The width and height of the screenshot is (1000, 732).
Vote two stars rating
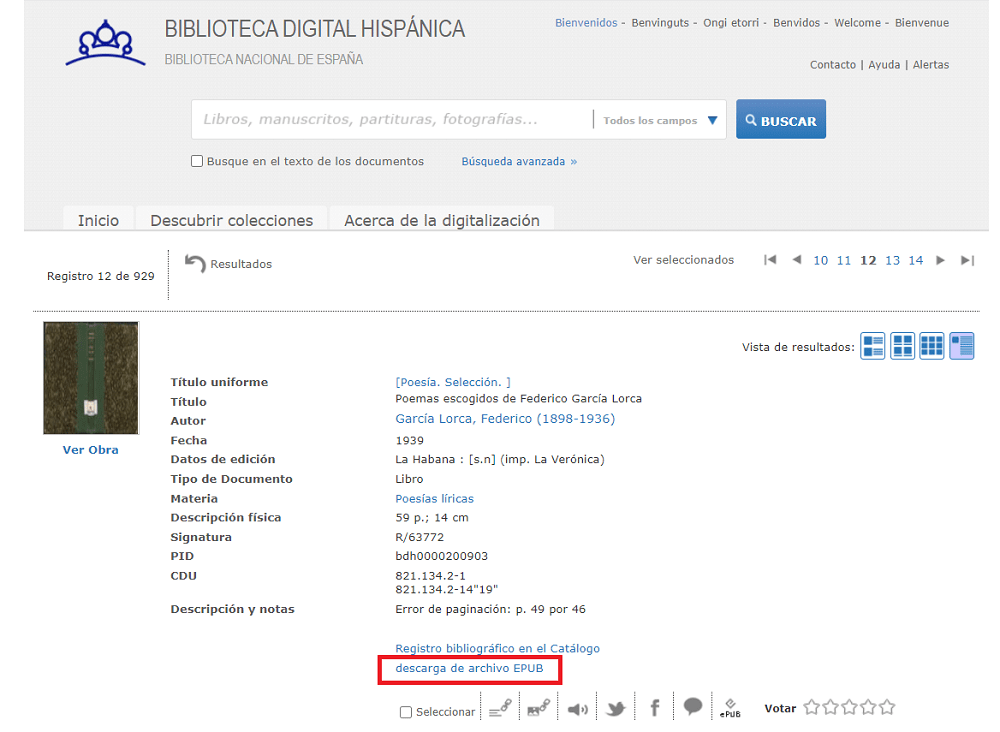[830, 707]
